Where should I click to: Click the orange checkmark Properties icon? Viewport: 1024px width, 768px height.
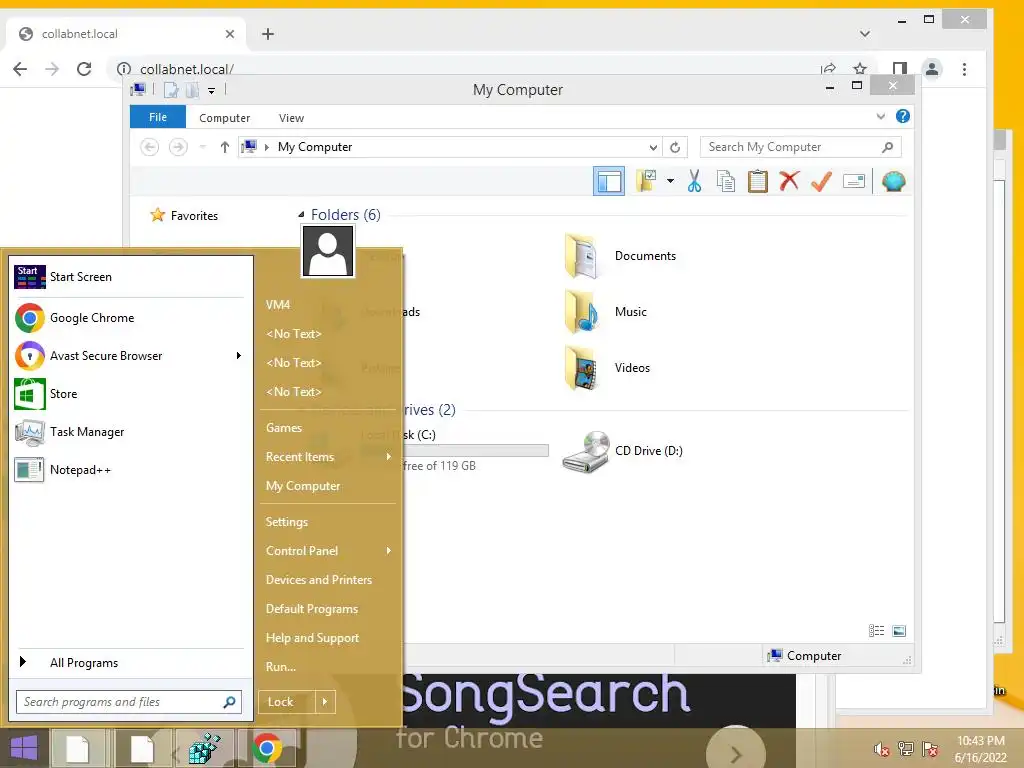click(821, 181)
